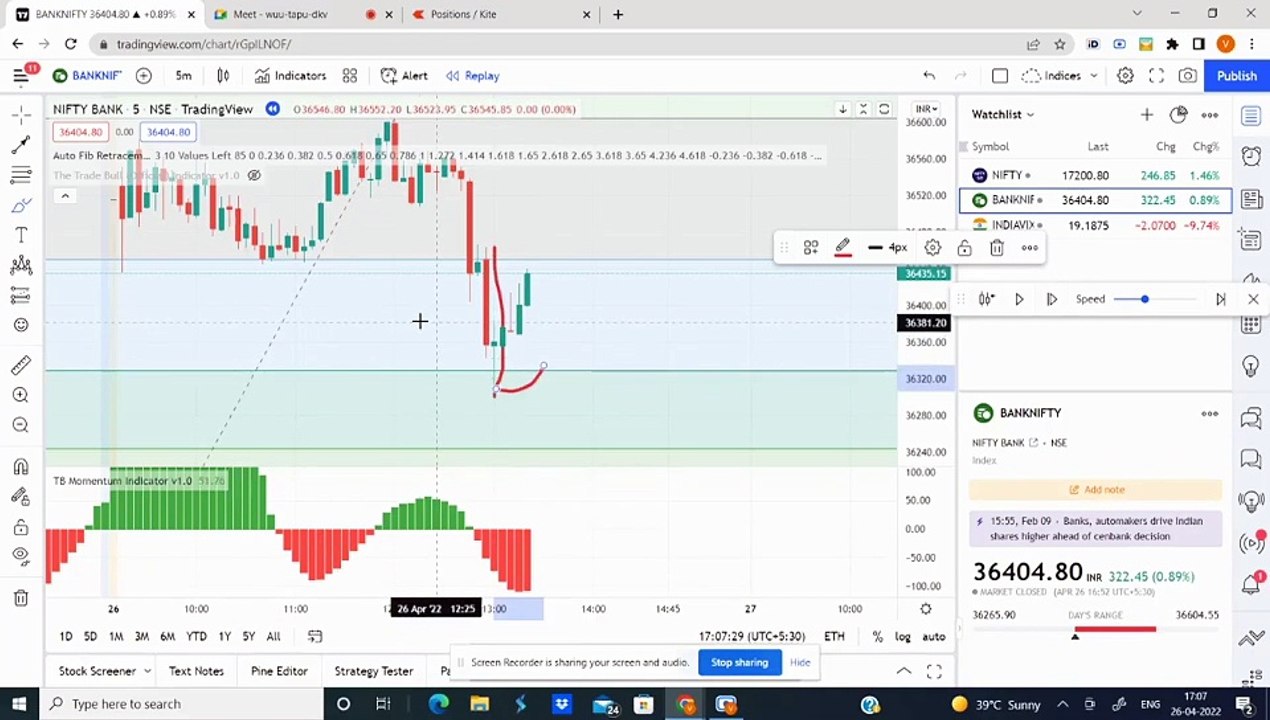The width and height of the screenshot is (1270, 720).
Task: Set date range to 1D
Action: pyautogui.click(x=65, y=636)
